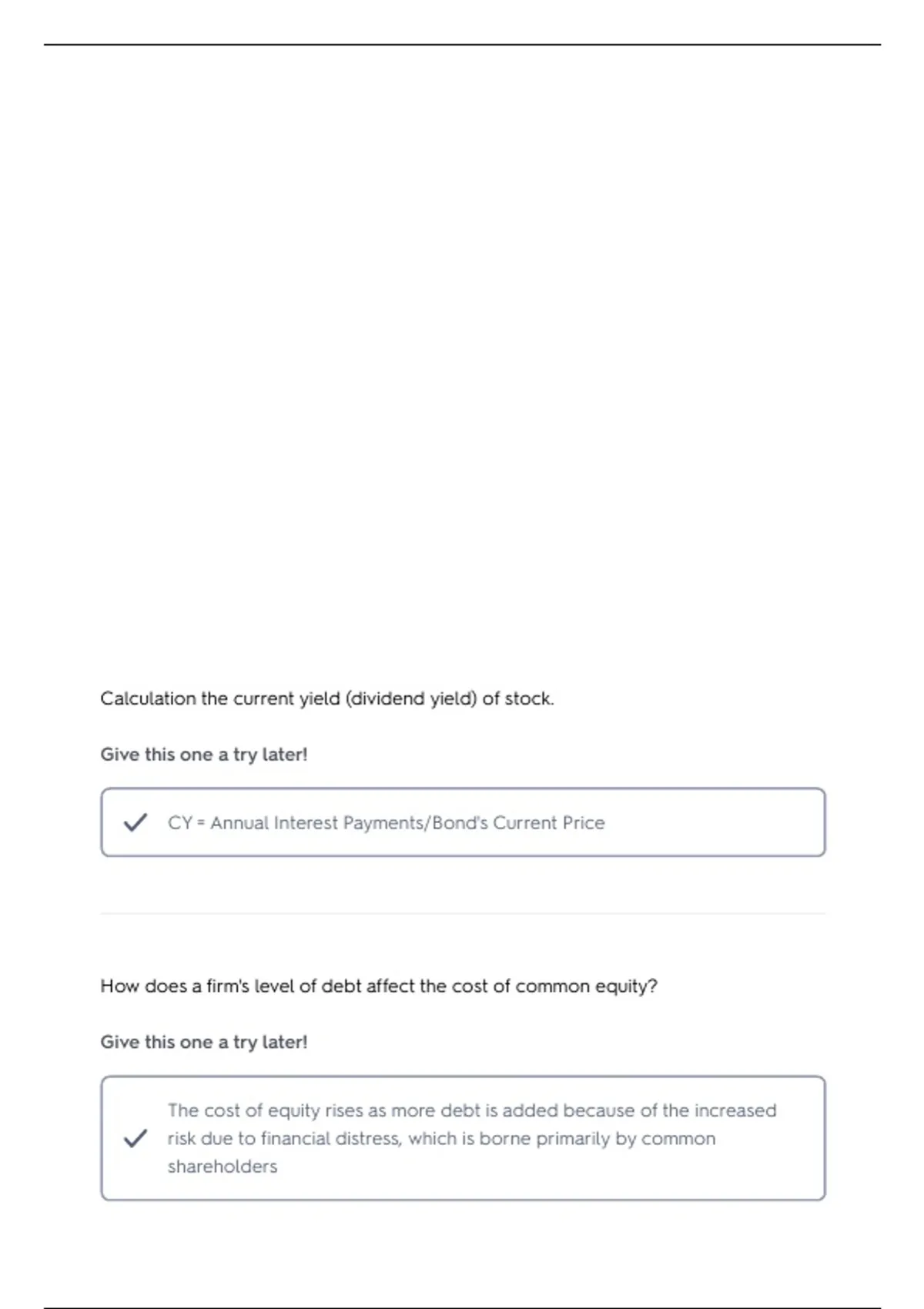Click the "risk due to financial distress" line
This screenshot has width=924, height=1309.
pos(442,1138)
